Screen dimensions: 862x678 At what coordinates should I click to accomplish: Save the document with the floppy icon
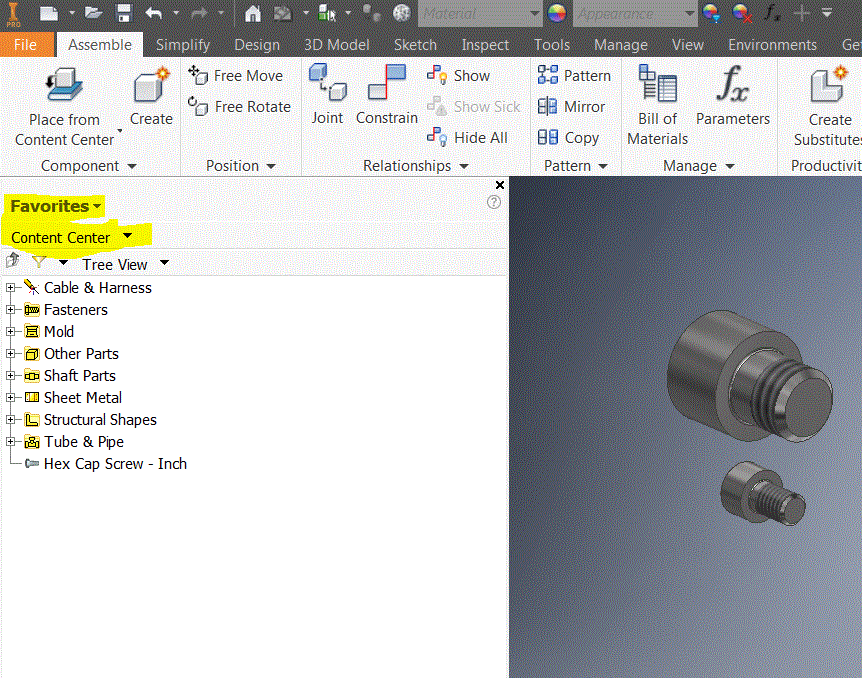pos(124,13)
